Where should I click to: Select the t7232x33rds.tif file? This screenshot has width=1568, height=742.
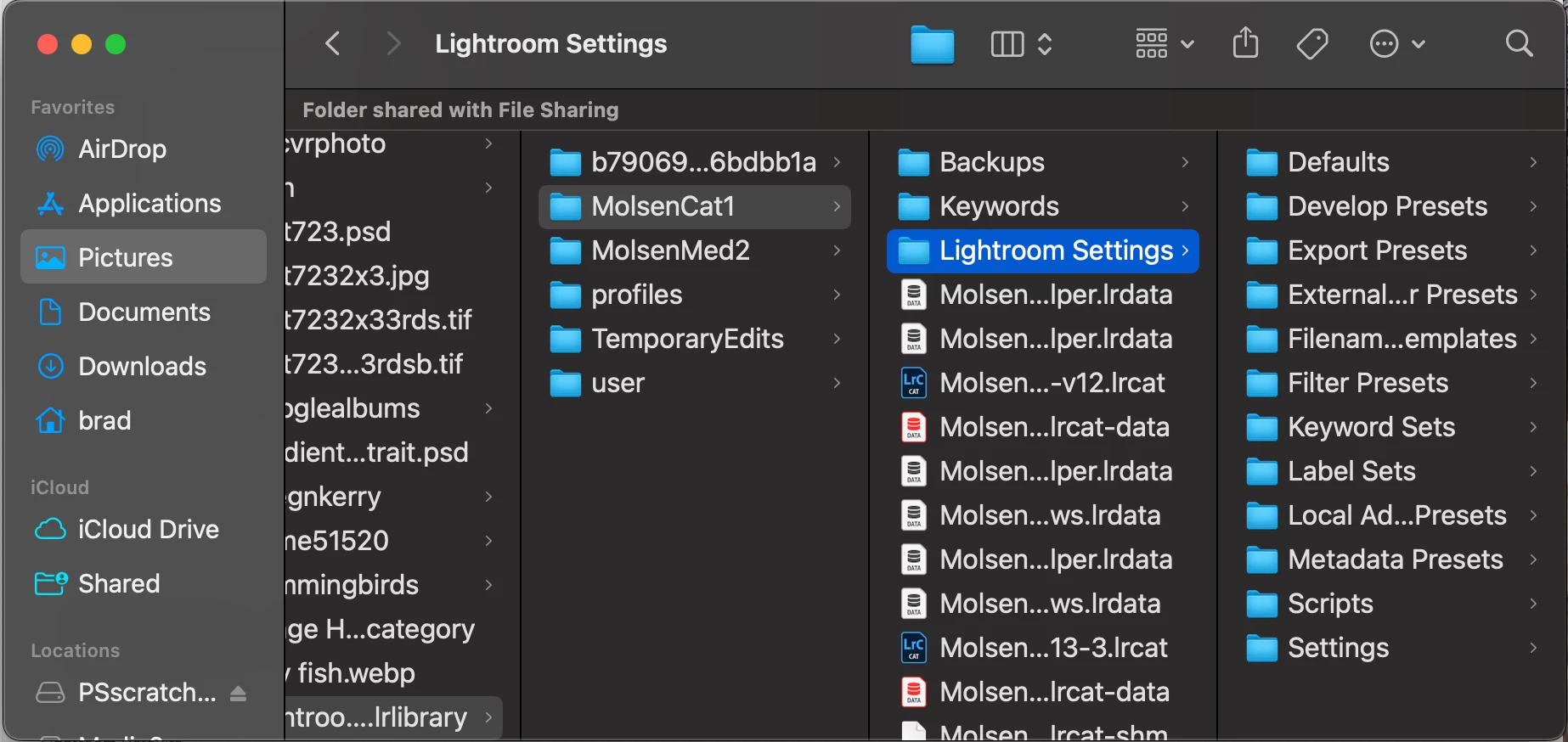click(393, 320)
